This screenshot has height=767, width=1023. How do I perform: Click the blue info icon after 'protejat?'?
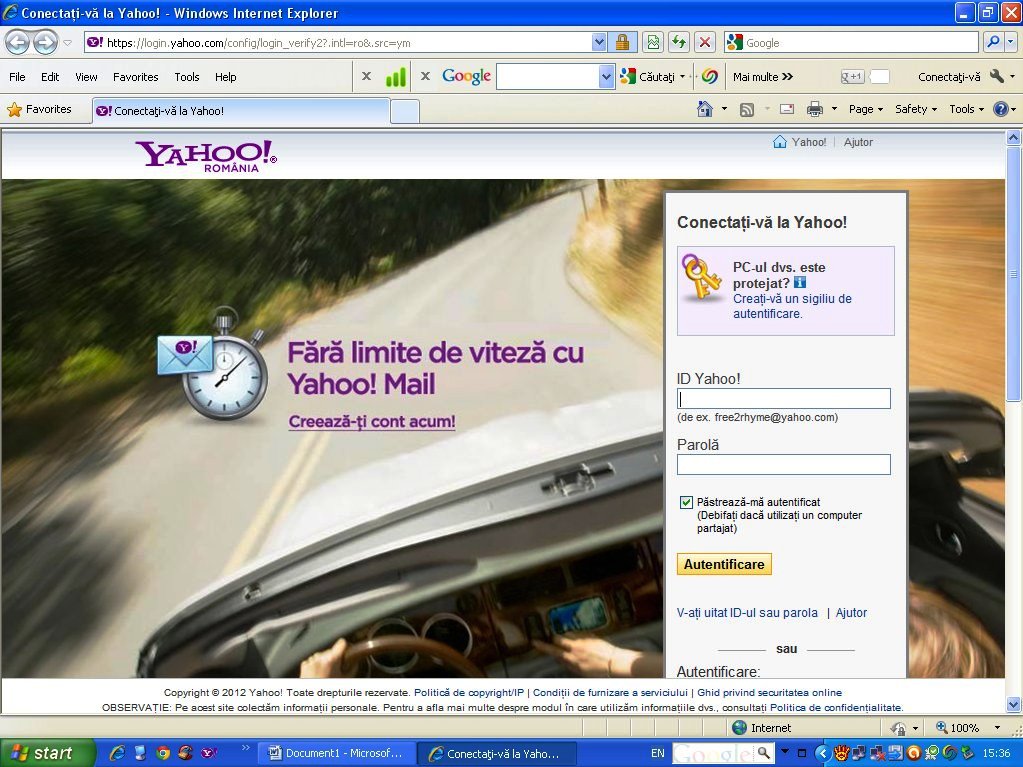tap(800, 282)
